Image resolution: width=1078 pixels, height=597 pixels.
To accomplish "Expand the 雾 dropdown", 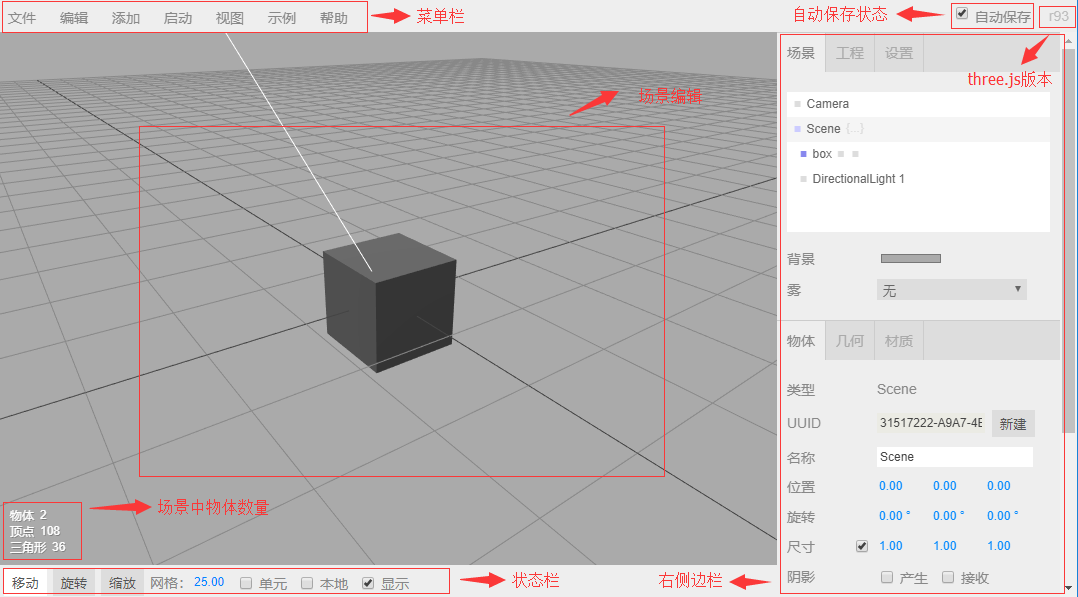I will click(x=951, y=290).
